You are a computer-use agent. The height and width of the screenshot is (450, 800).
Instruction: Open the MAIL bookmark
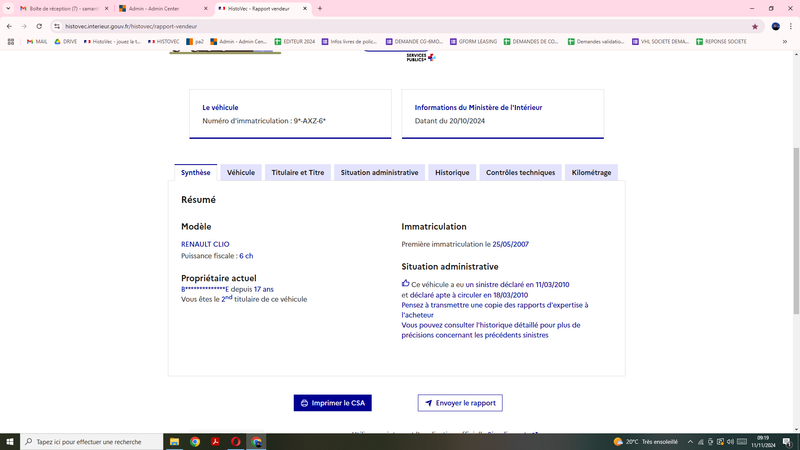pyautogui.click(x=37, y=42)
